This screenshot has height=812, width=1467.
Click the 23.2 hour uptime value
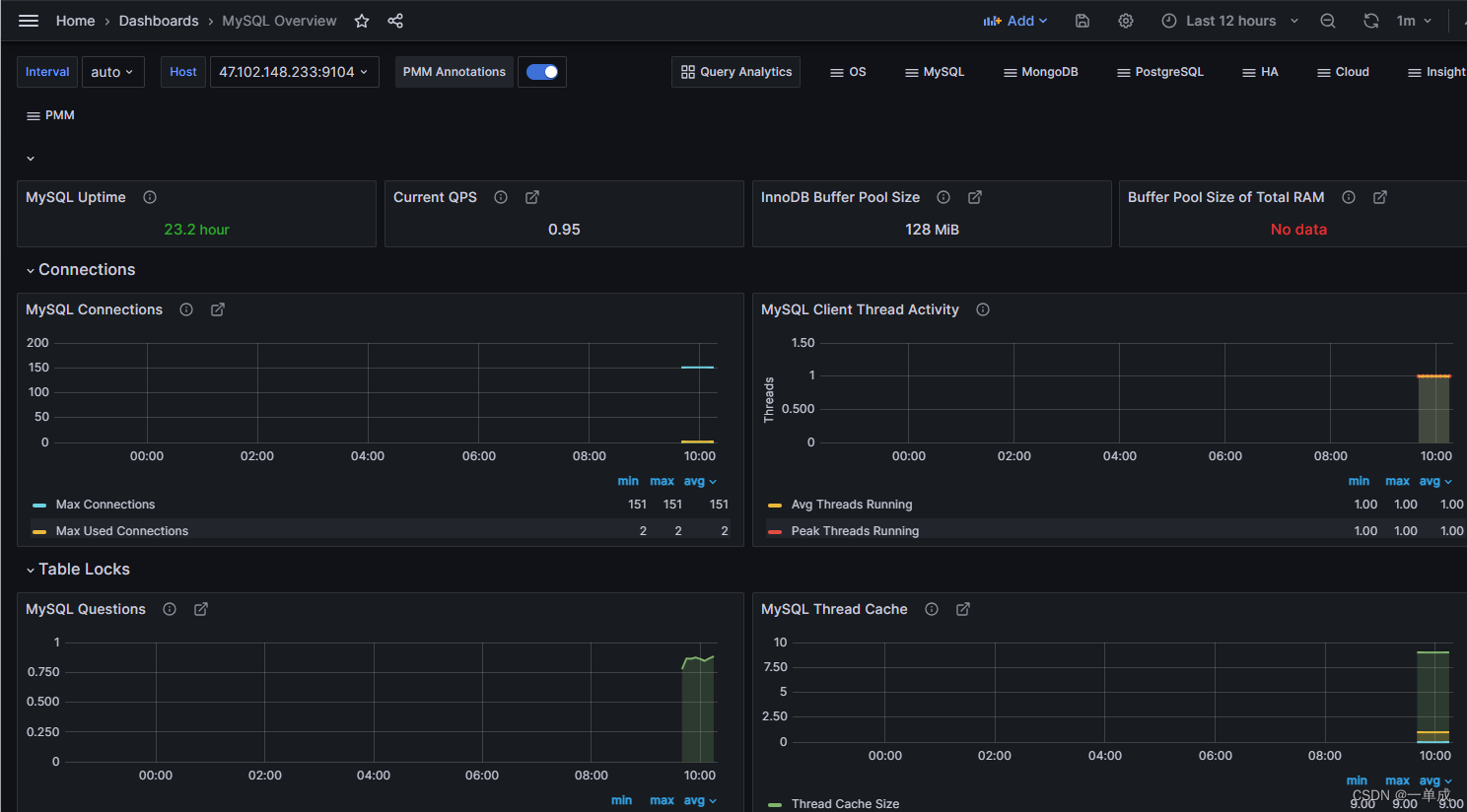[196, 230]
